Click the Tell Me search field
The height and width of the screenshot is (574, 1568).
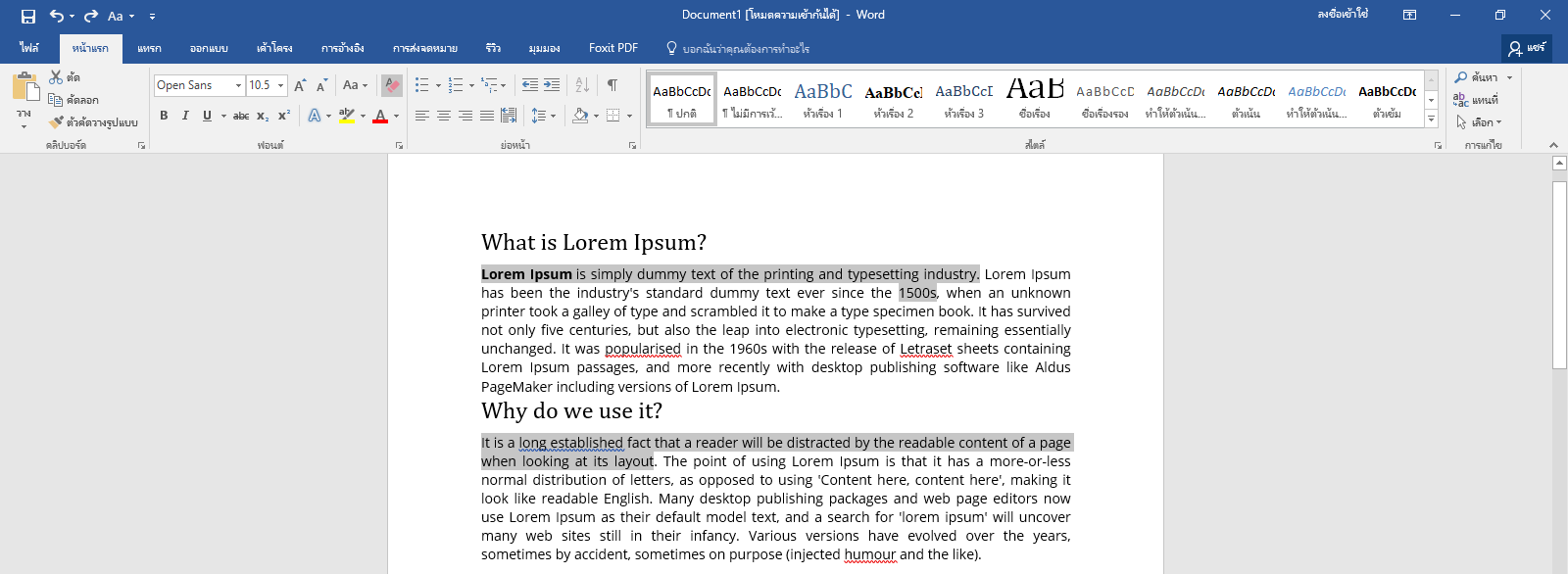pos(738,48)
